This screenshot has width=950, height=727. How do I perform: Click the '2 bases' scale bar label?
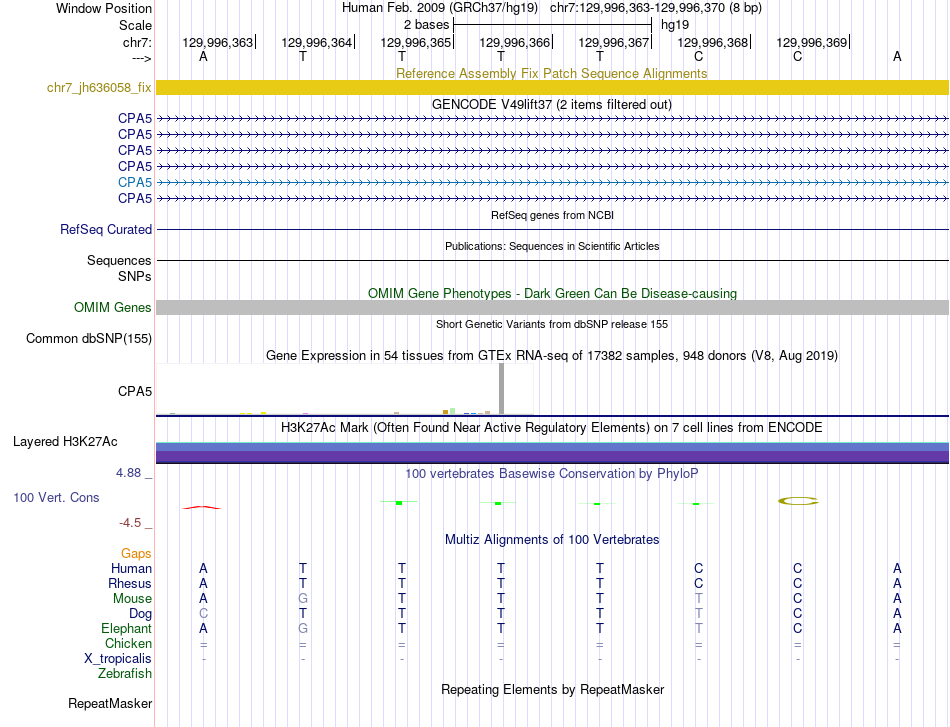coord(427,25)
